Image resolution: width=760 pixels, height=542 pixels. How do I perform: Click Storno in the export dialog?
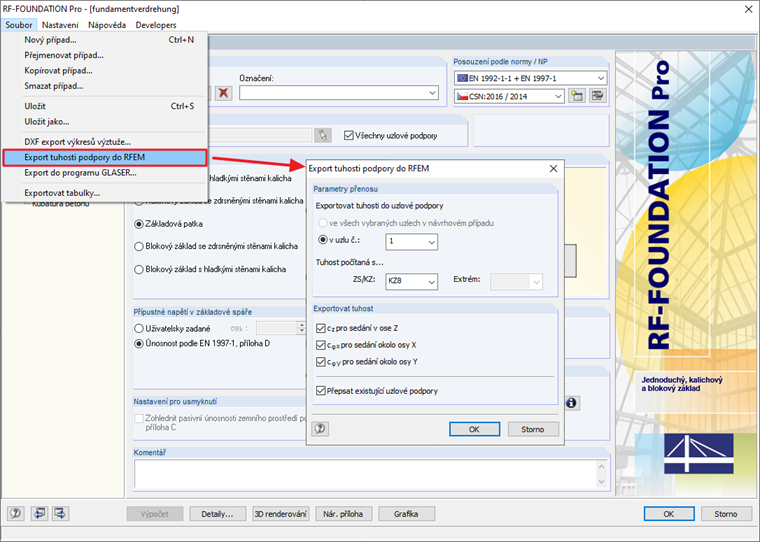click(533, 429)
